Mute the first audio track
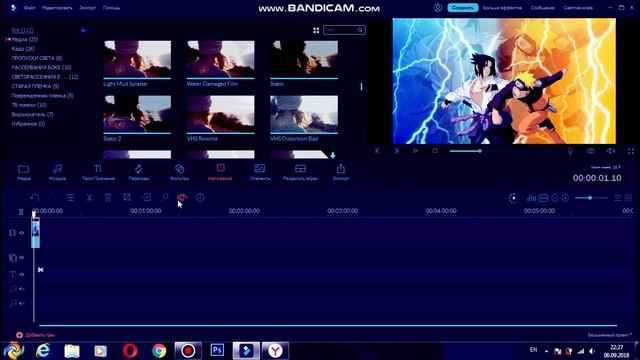Screen dimensions: 640x360 click(22, 289)
